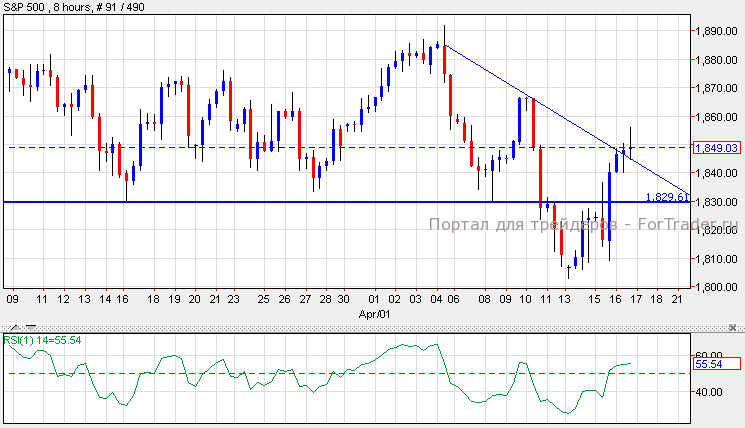Select the red dashed RSI 50 level line
Image resolution: width=745 pixels, height=428 pixels.
[349, 373]
